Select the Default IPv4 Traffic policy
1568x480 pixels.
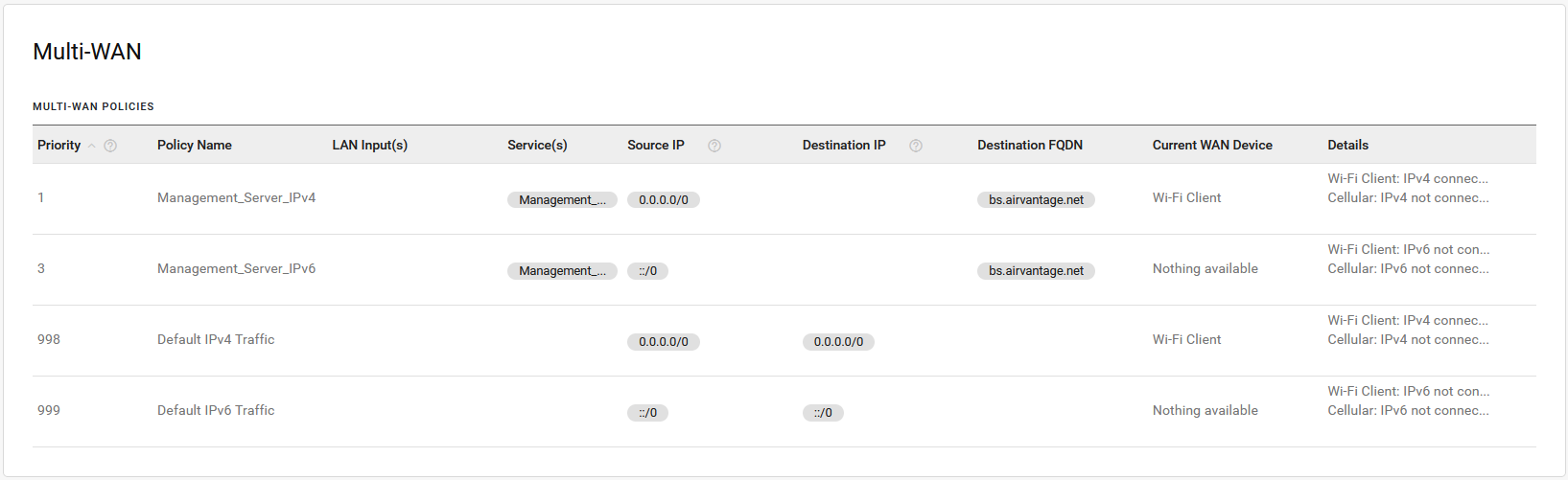[216, 339]
